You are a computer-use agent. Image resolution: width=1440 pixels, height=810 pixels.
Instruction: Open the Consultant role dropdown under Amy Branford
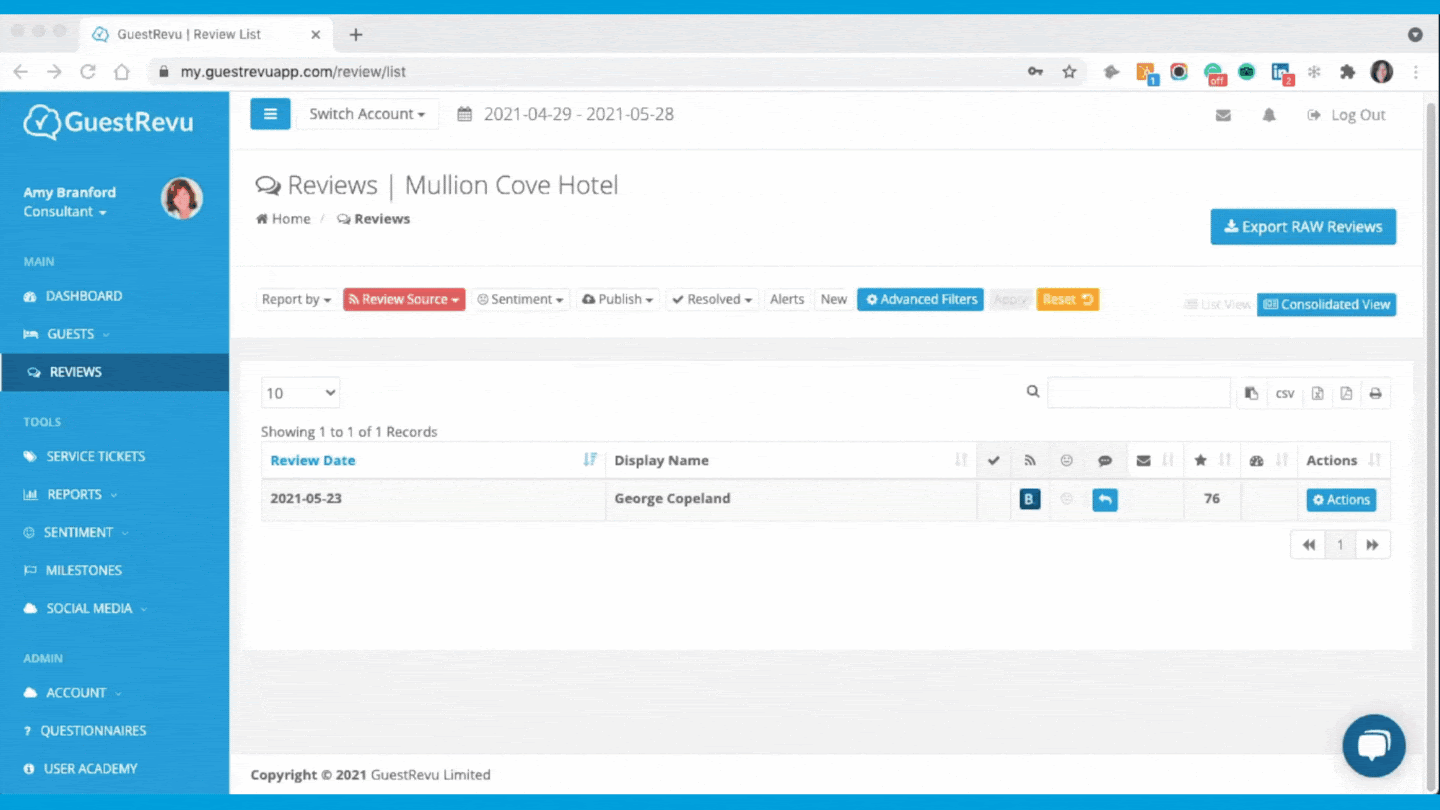tap(65, 212)
